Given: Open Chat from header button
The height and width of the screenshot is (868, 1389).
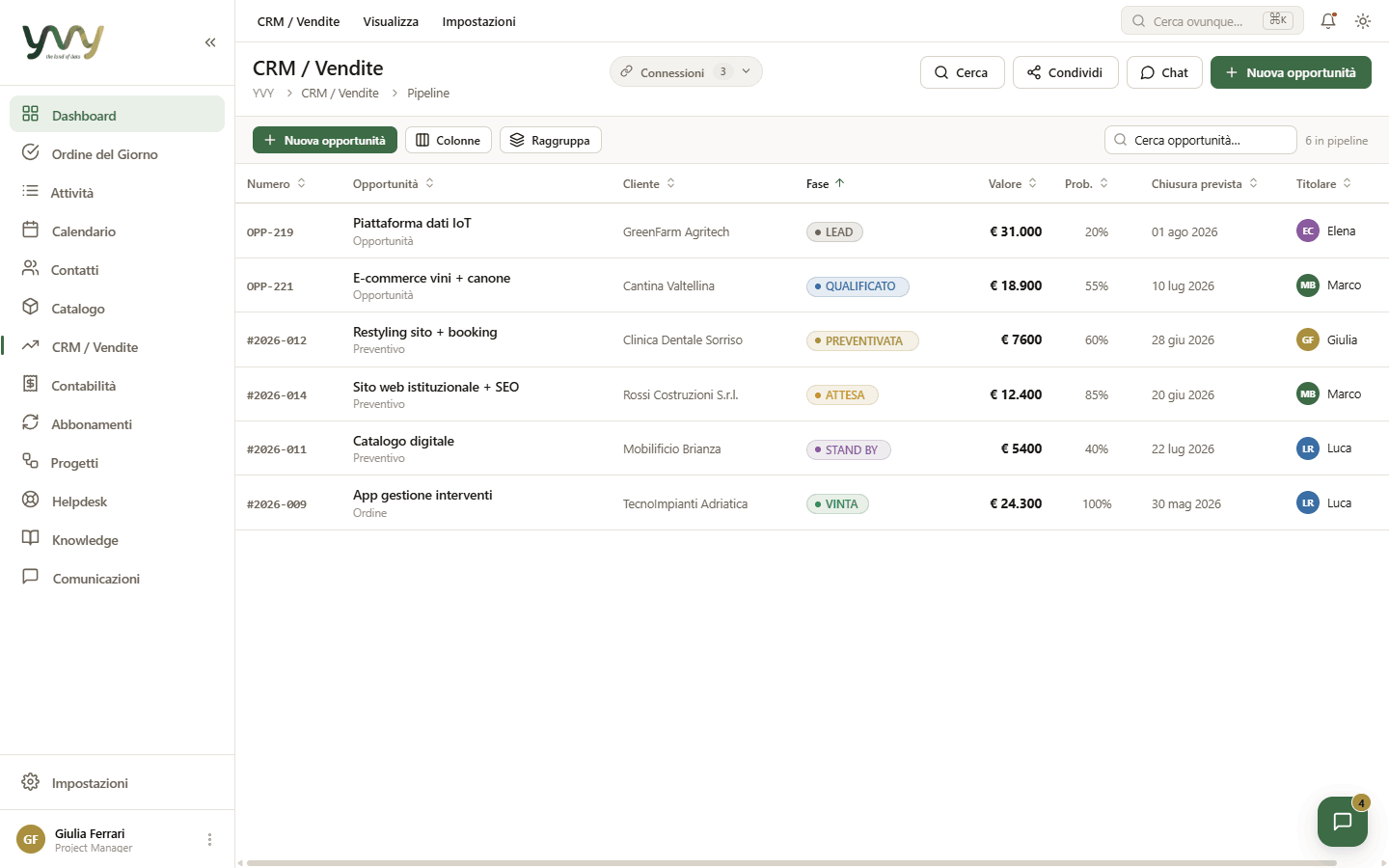Looking at the screenshot, I should point(1164,72).
